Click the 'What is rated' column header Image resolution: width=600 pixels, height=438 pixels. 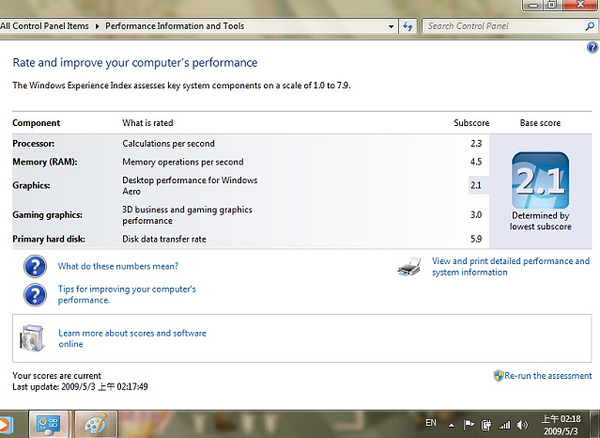(x=148, y=123)
